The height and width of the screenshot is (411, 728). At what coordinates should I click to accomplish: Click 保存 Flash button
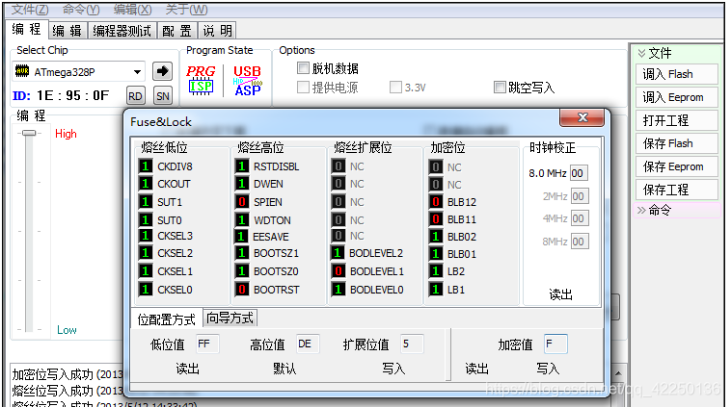coord(676,144)
